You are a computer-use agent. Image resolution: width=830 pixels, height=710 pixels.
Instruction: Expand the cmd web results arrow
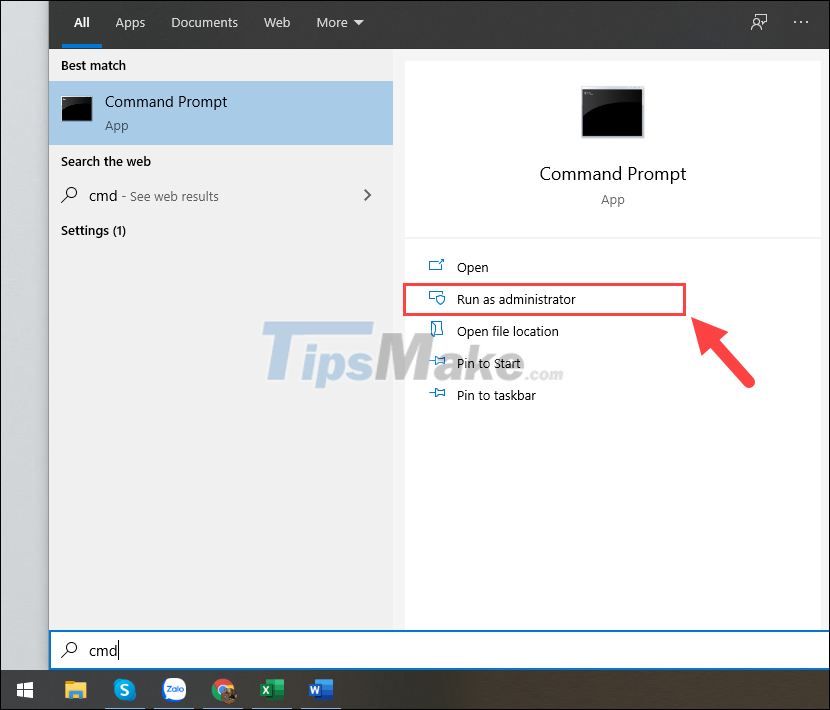tap(367, 196)
